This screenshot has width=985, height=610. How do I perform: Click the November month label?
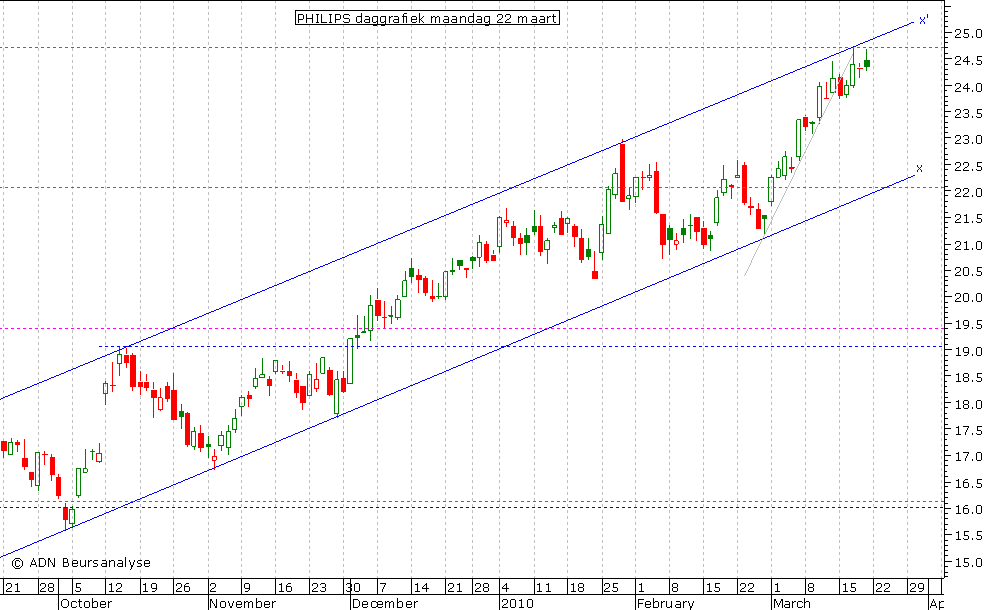(242, 603)
